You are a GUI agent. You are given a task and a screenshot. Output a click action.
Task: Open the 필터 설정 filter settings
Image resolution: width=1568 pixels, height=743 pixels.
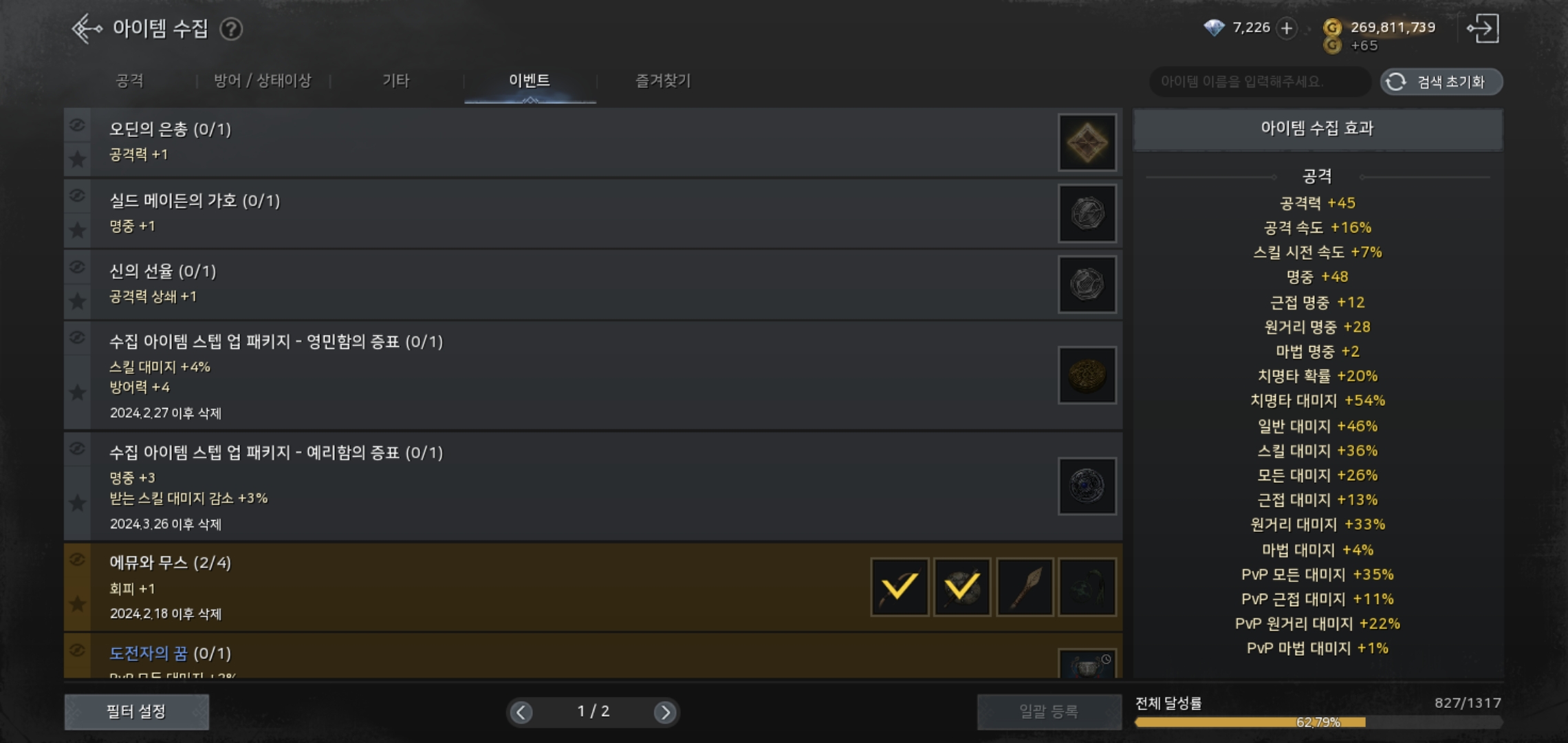[136, 711]
